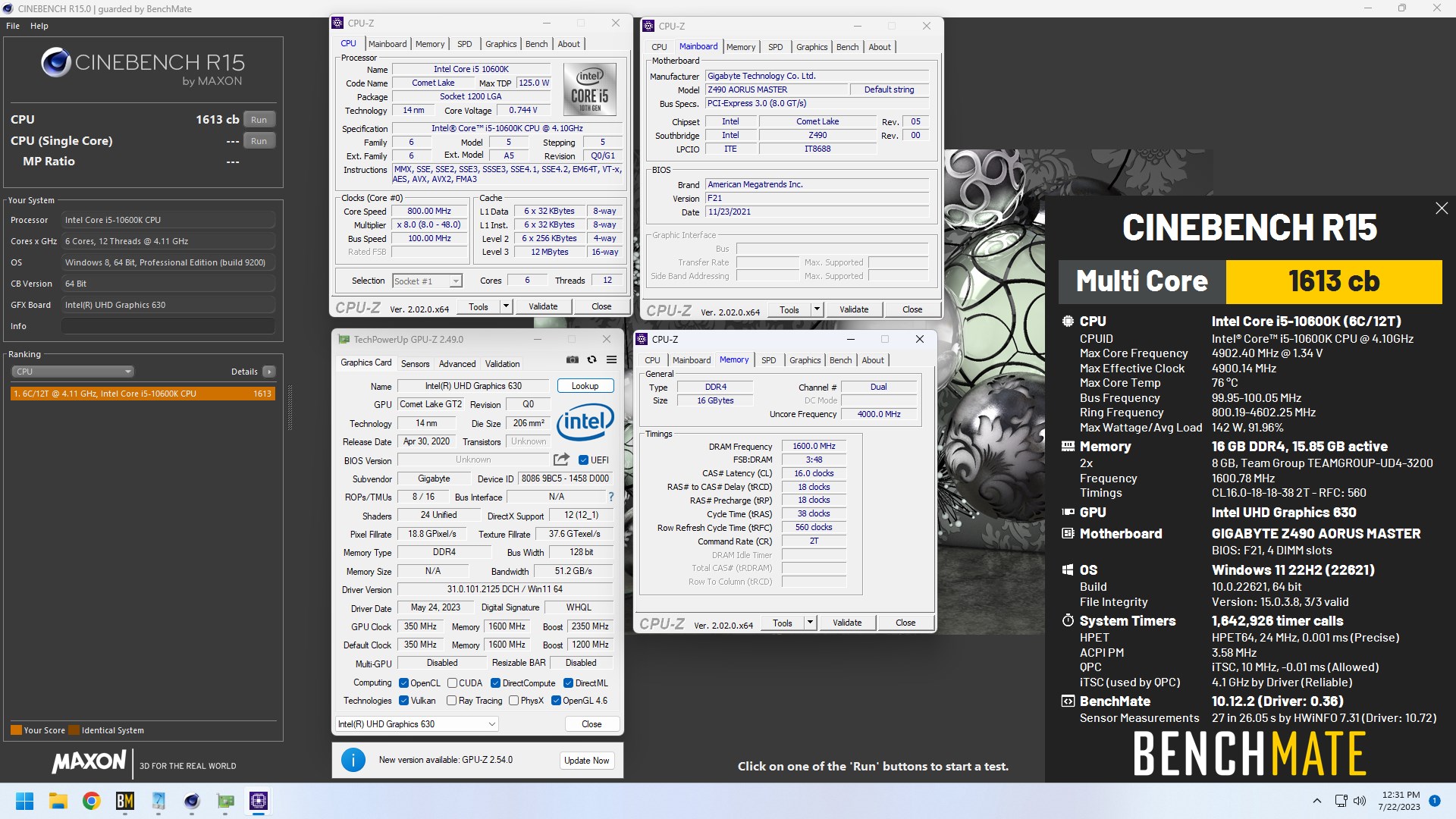Click the Details arrow in Cinebench Ranking

(269, 372)
